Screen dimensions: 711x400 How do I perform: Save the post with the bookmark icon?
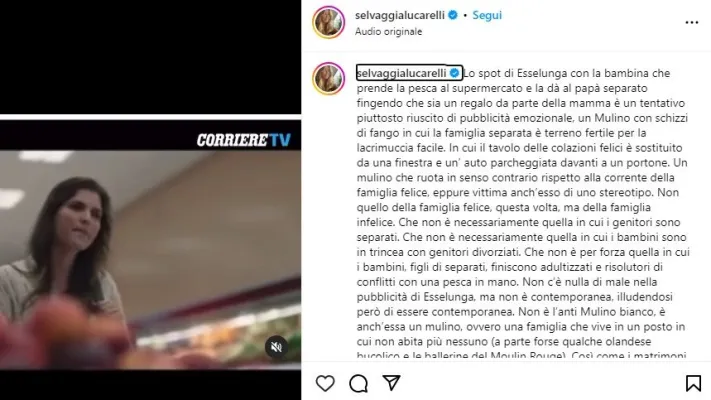click(693, 383)
